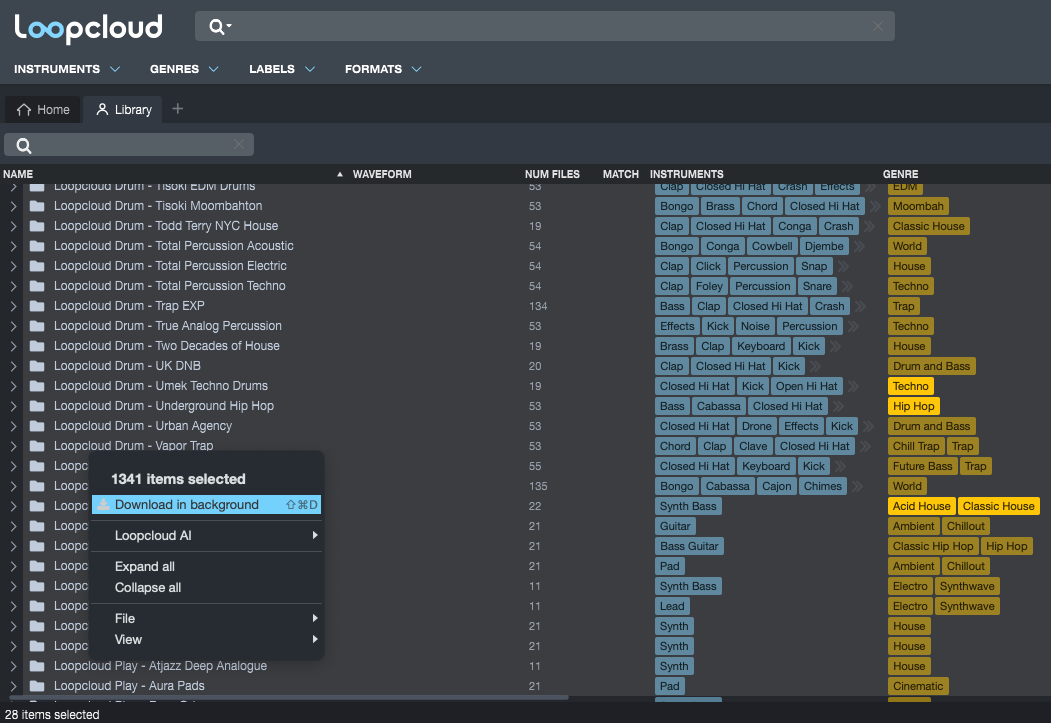1051x723 pixels.
Task: Click the Future Bass genre tag
Action: point(922,466)
